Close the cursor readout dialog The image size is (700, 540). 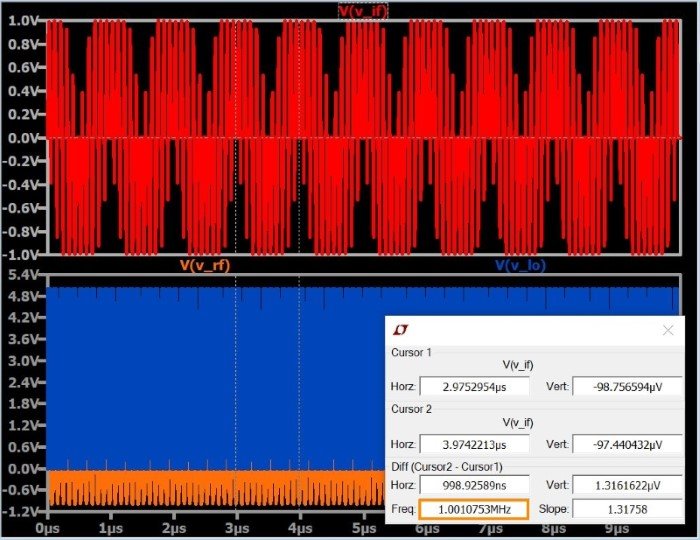[x=668, y=330]
